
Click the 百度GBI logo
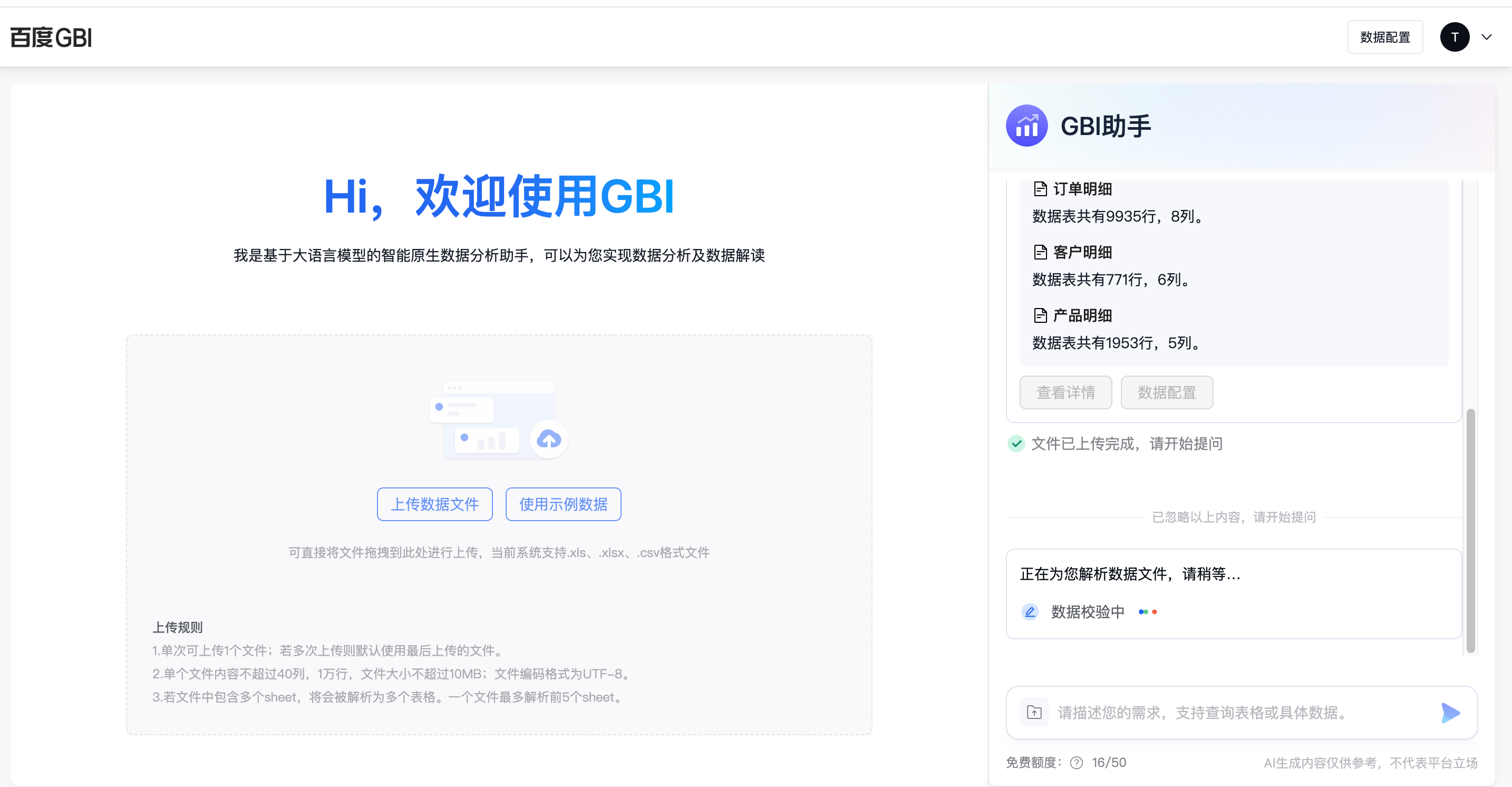52,37
